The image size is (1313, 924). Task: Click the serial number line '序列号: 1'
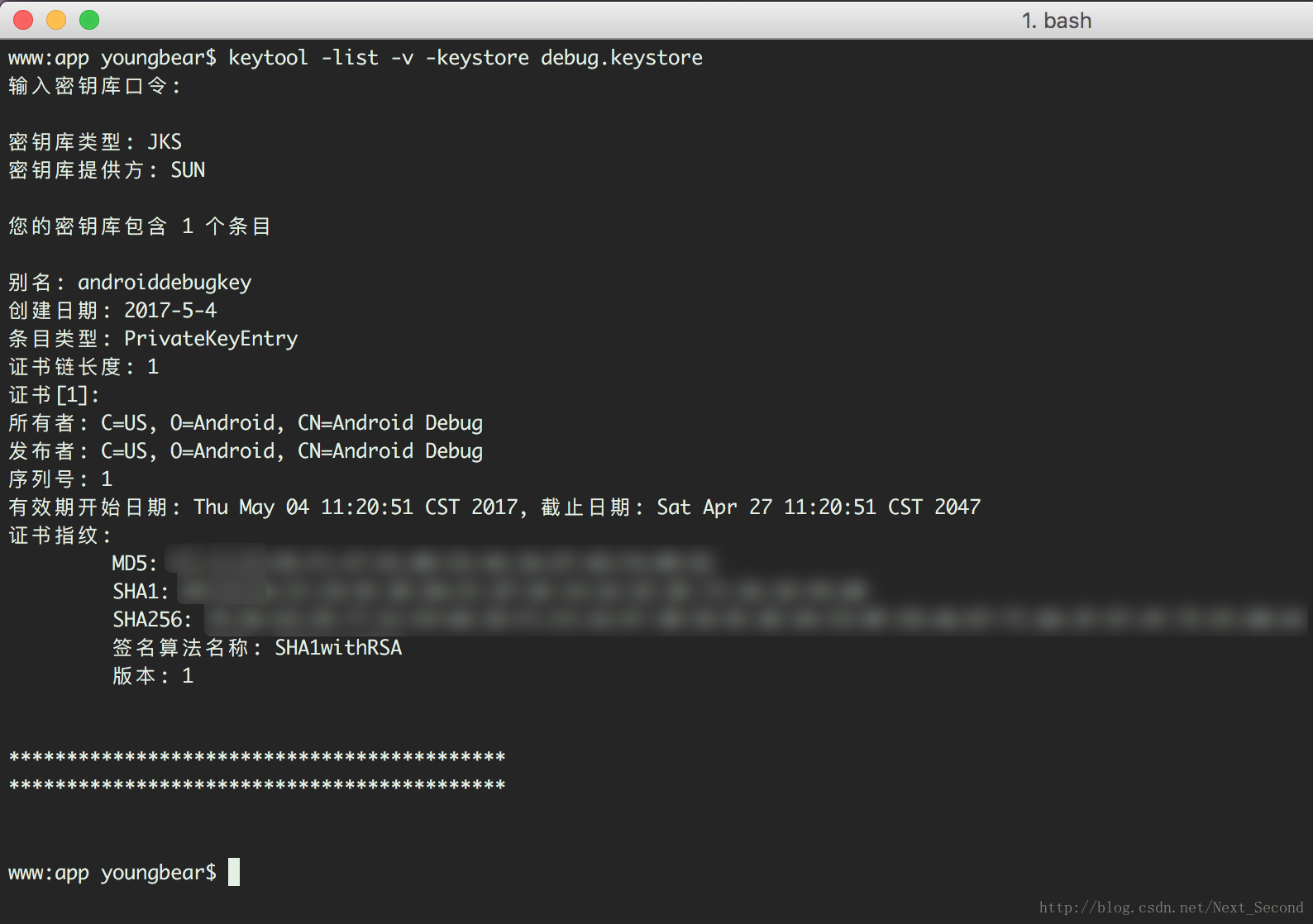click(x=60, y=479)
